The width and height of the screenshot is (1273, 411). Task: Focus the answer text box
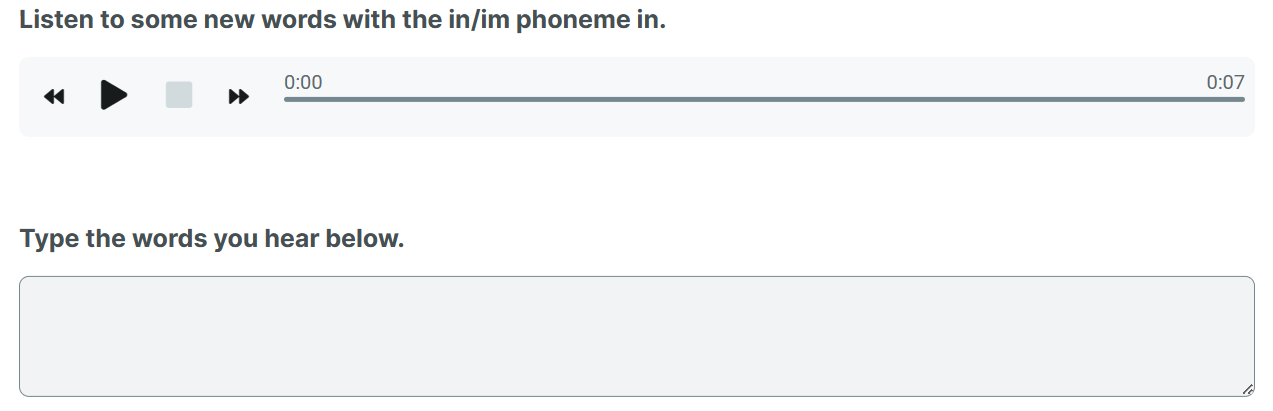[636, 336]
